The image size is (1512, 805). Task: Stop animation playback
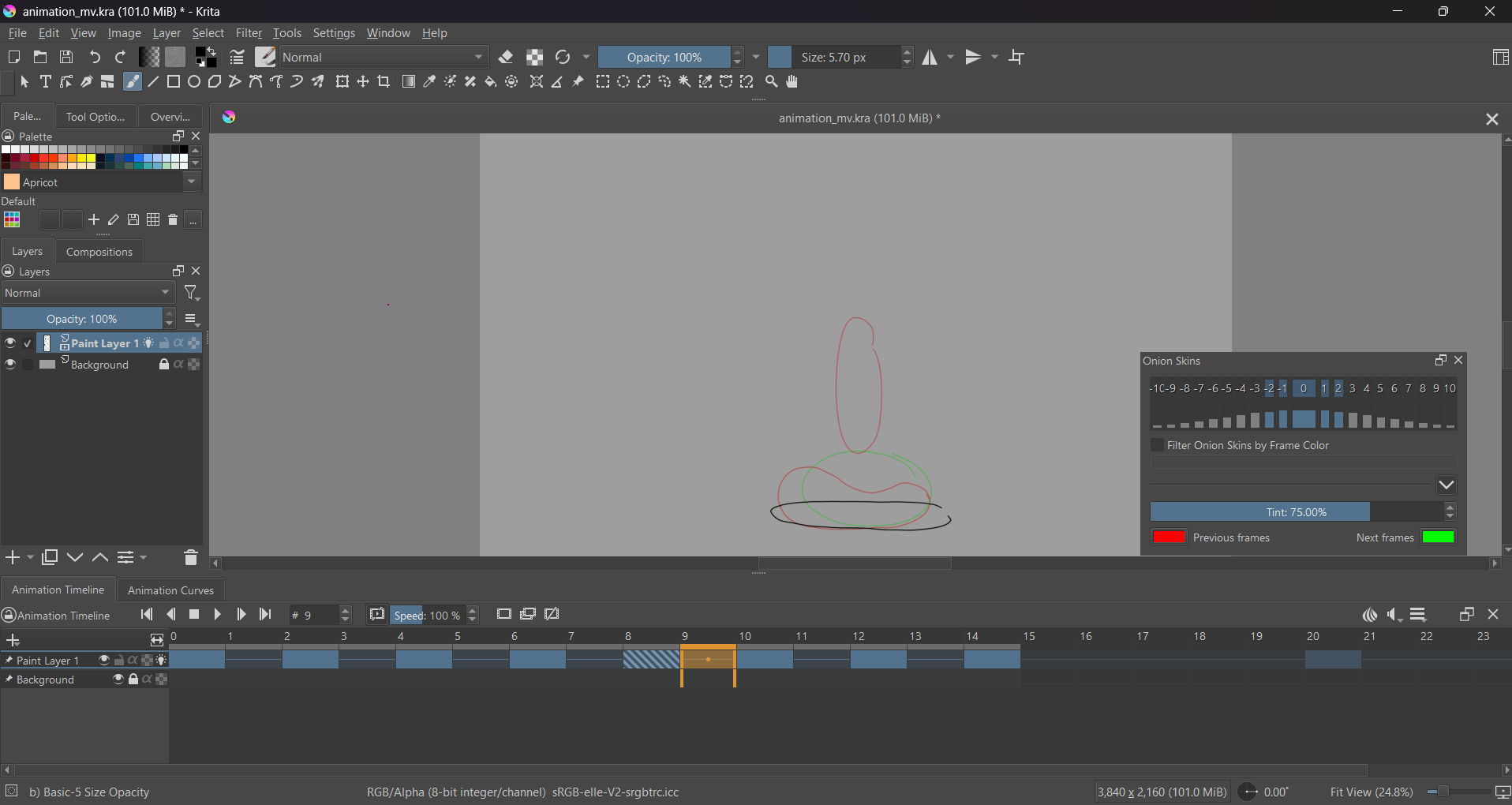tap(195, 615)
